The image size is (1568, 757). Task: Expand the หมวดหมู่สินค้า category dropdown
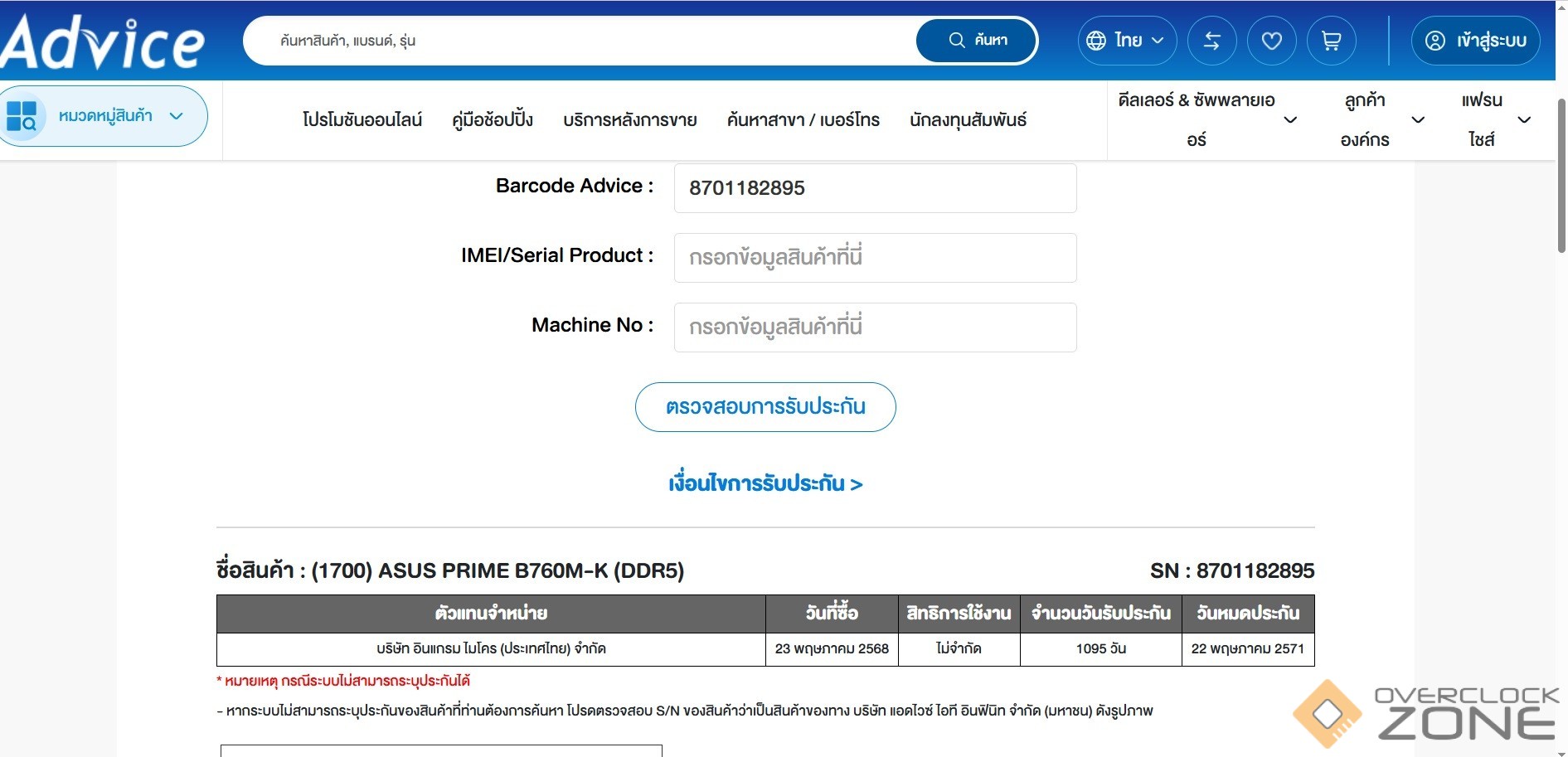(176, 116)
